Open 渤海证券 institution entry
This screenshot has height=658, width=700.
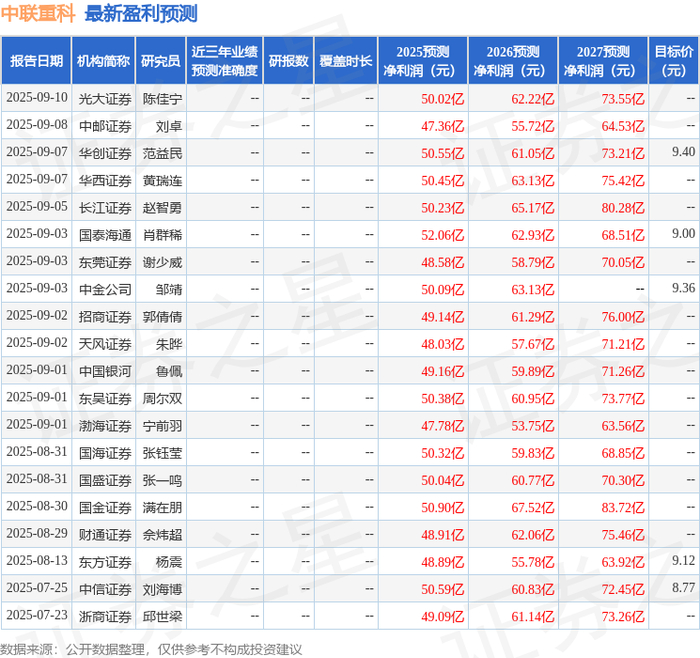click(x=105, y=425)
